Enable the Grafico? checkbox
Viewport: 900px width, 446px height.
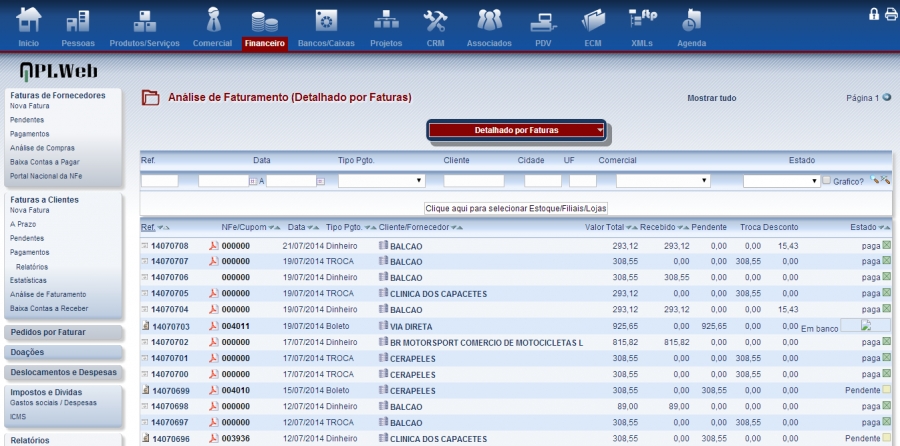pos(827,180)
